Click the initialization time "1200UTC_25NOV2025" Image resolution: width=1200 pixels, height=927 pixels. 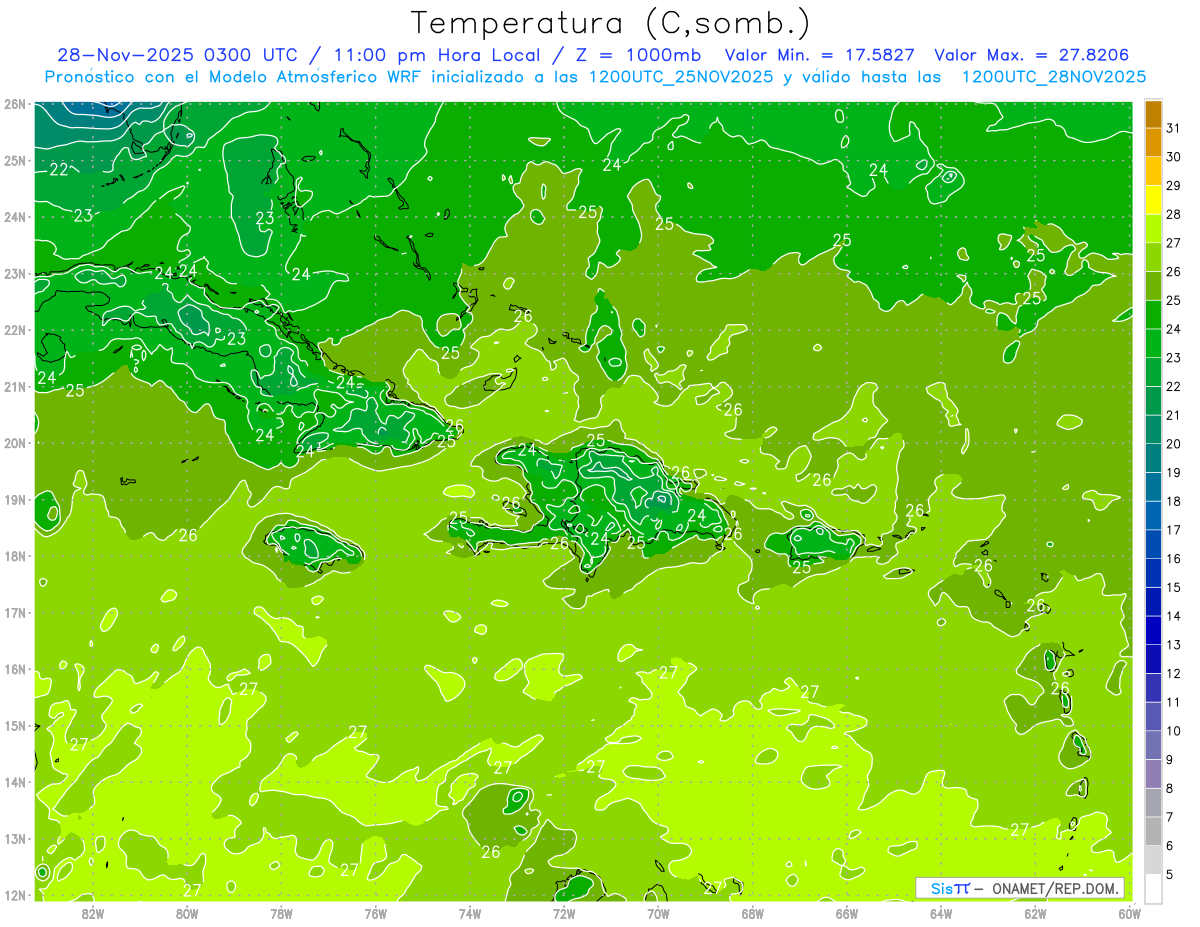point(679,77)
